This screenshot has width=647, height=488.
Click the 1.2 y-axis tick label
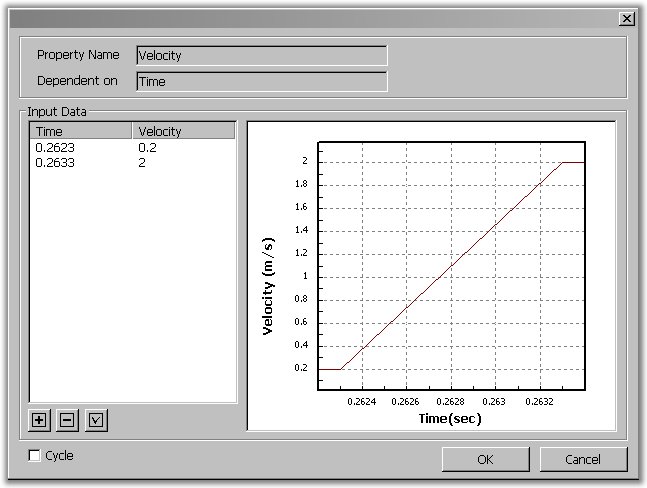point(301,253)
